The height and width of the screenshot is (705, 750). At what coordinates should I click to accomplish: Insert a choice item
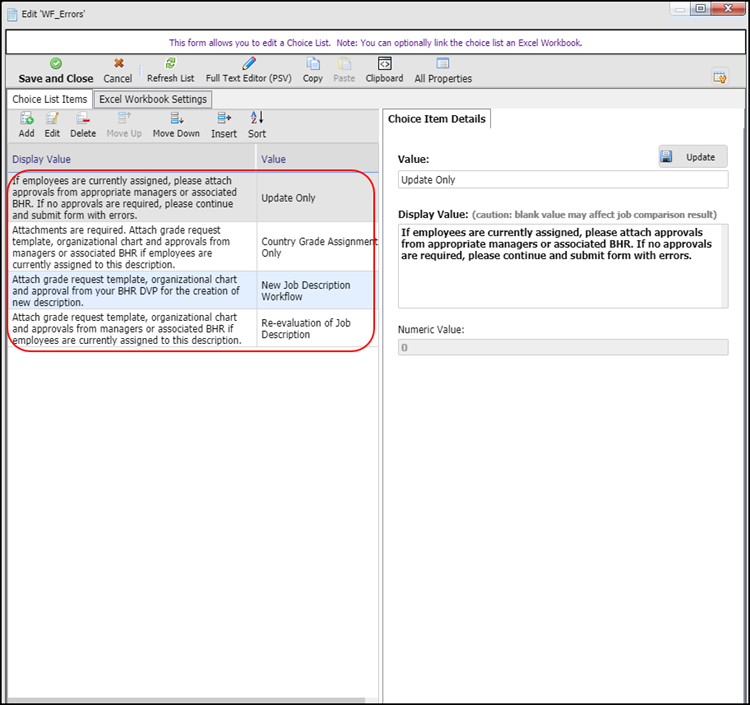pyautogui.click(x=224, y=119)
